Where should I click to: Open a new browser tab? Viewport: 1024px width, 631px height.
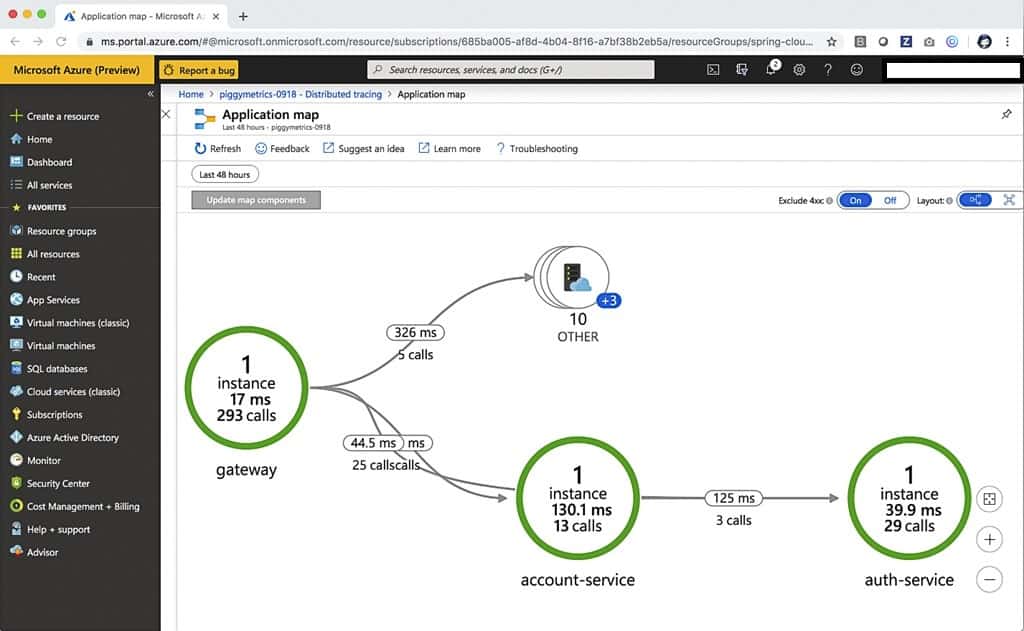(243, 16)
